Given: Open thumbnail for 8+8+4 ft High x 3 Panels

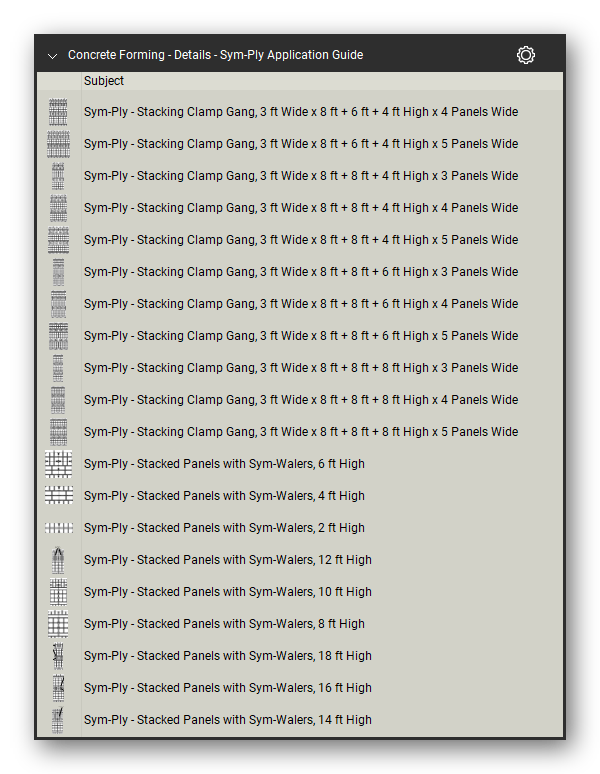Looking at the screenshot, I should 58,176.
